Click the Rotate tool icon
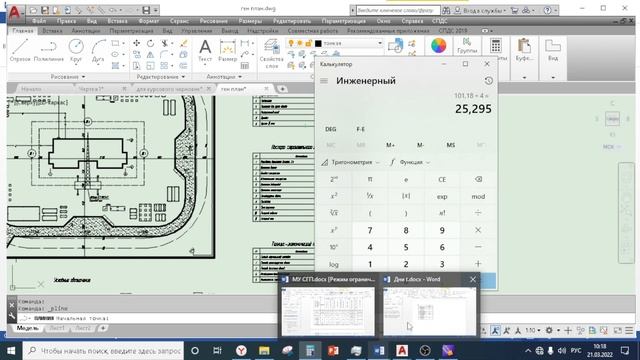The image size is (640, 360). (x=150, y=43)
